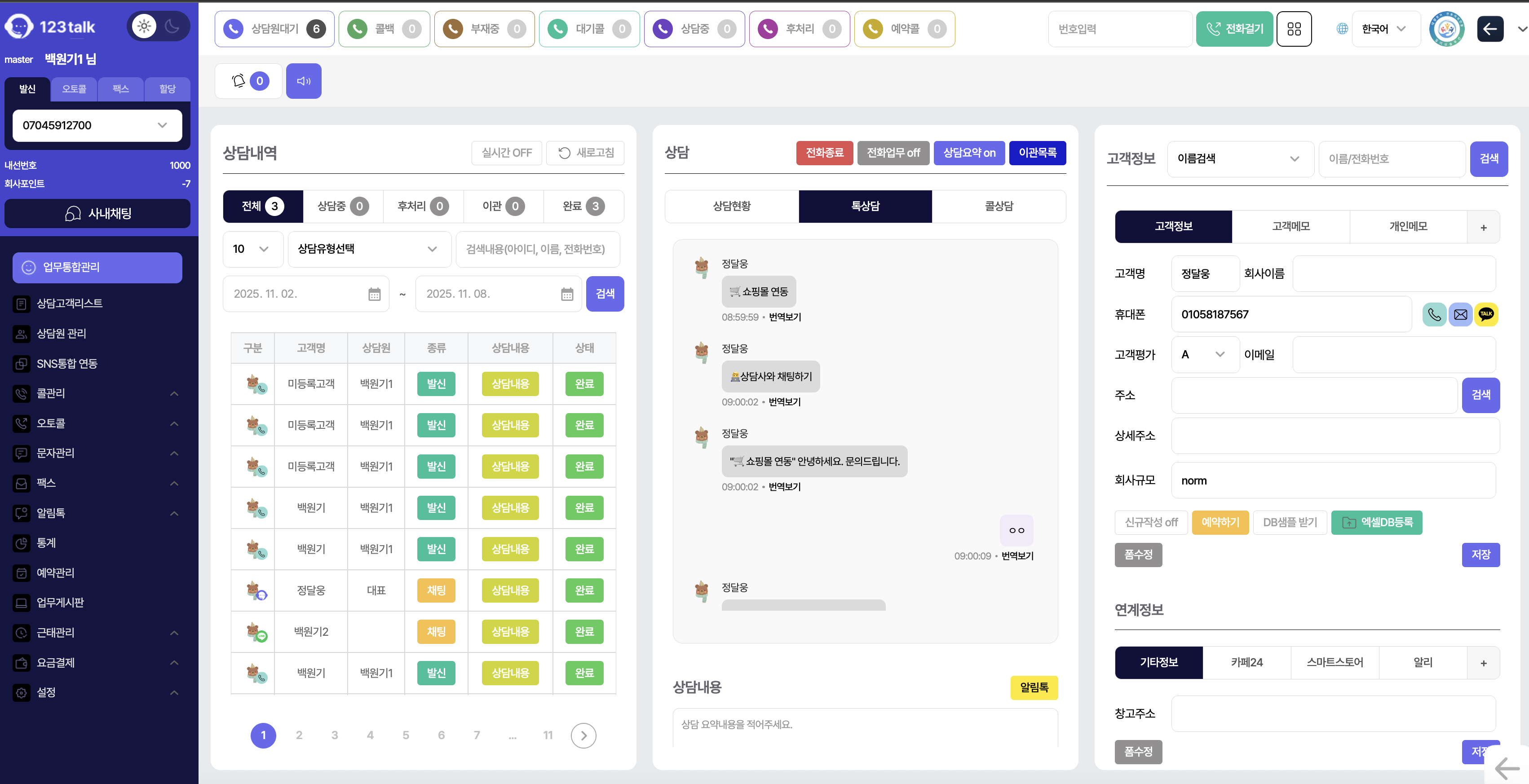1529x784 pixels.
Task: Open the four-square grid menu icon
Action: tap(1293, 29)
